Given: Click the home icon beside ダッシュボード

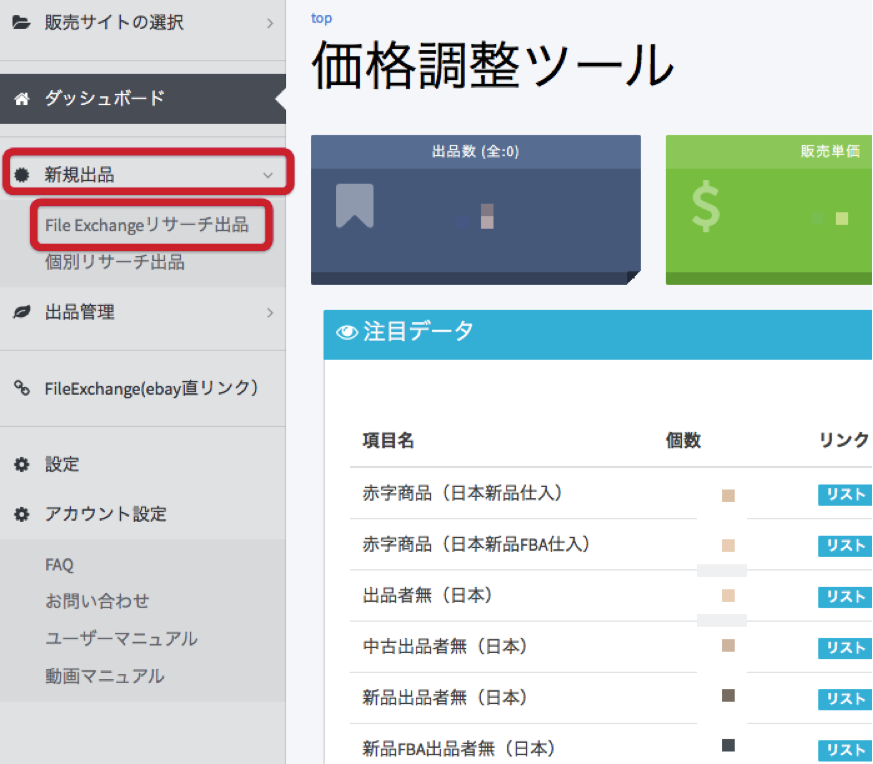Looking at the screenshot, I should coord(21,99).
